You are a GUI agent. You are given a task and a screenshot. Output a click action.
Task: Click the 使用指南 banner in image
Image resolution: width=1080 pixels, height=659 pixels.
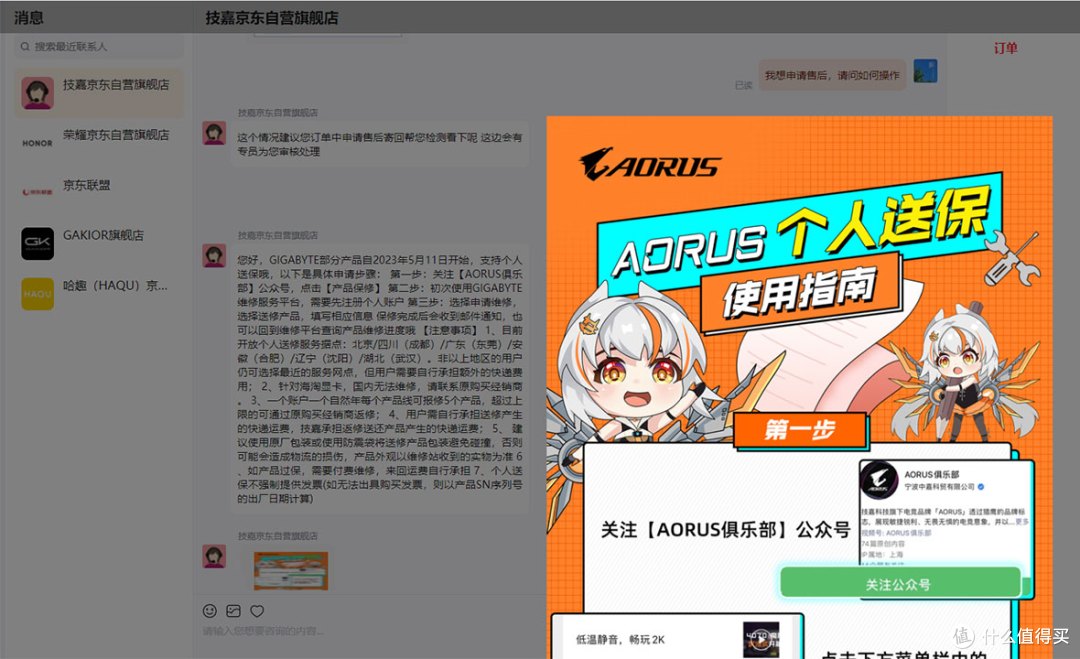click(800, 292)
